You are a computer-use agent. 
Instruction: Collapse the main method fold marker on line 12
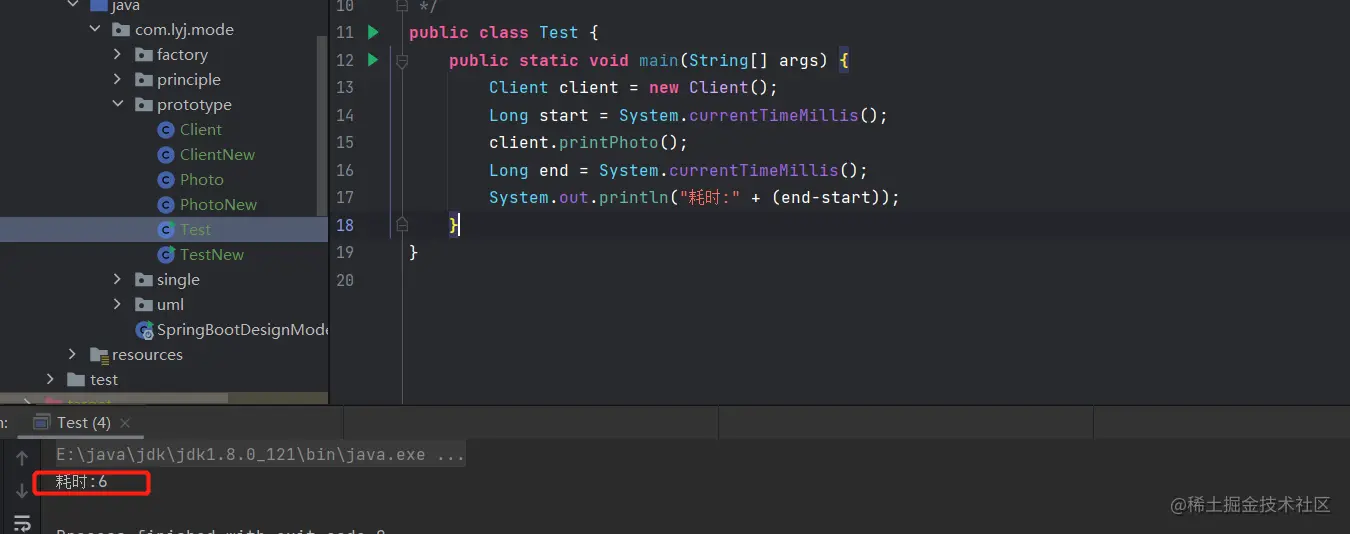[x=402, y=60]
